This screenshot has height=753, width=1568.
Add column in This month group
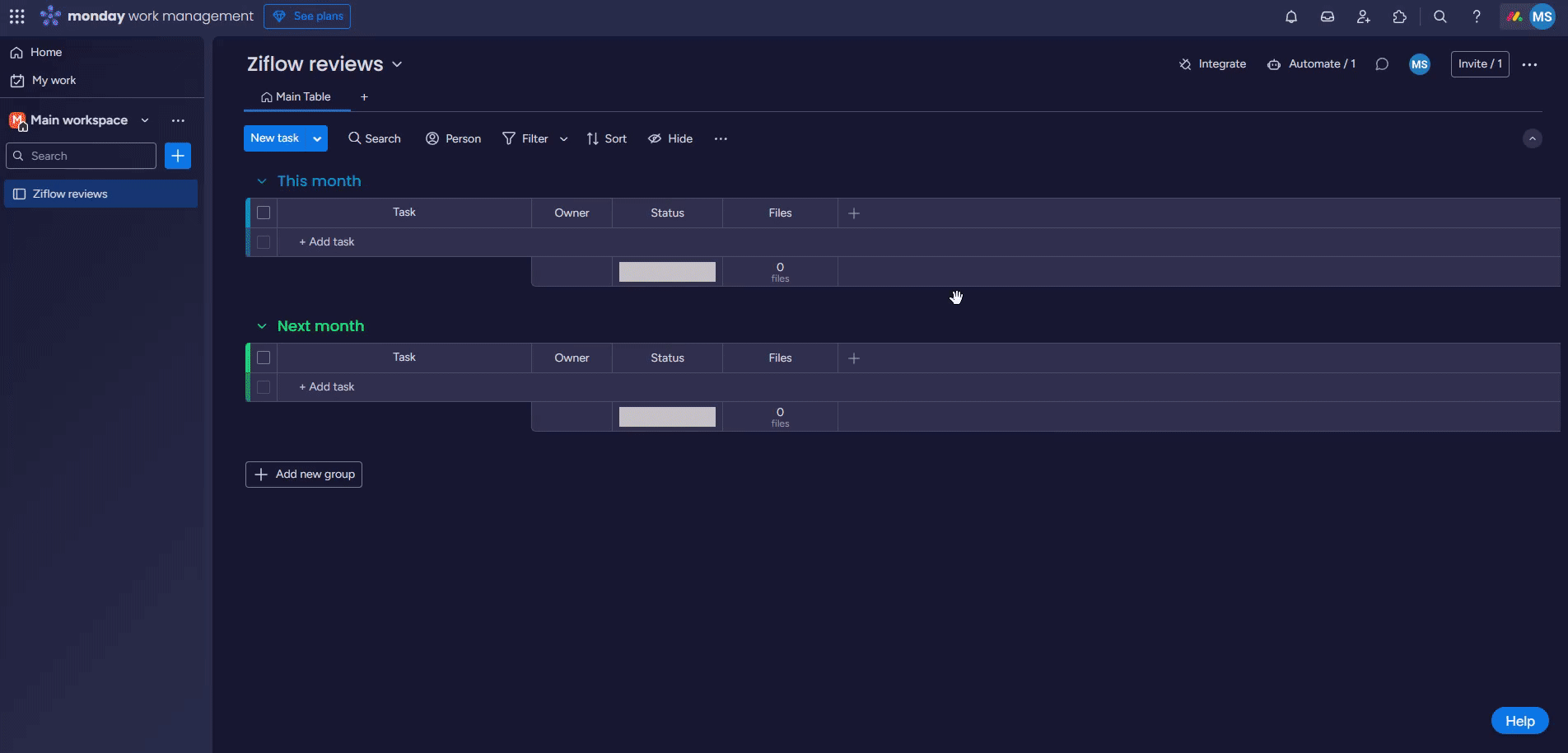[854, 213]
